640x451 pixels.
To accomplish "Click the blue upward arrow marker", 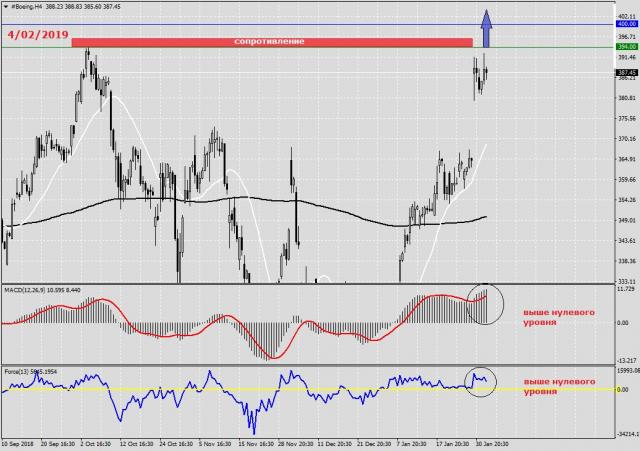I will tap(486, 28).
